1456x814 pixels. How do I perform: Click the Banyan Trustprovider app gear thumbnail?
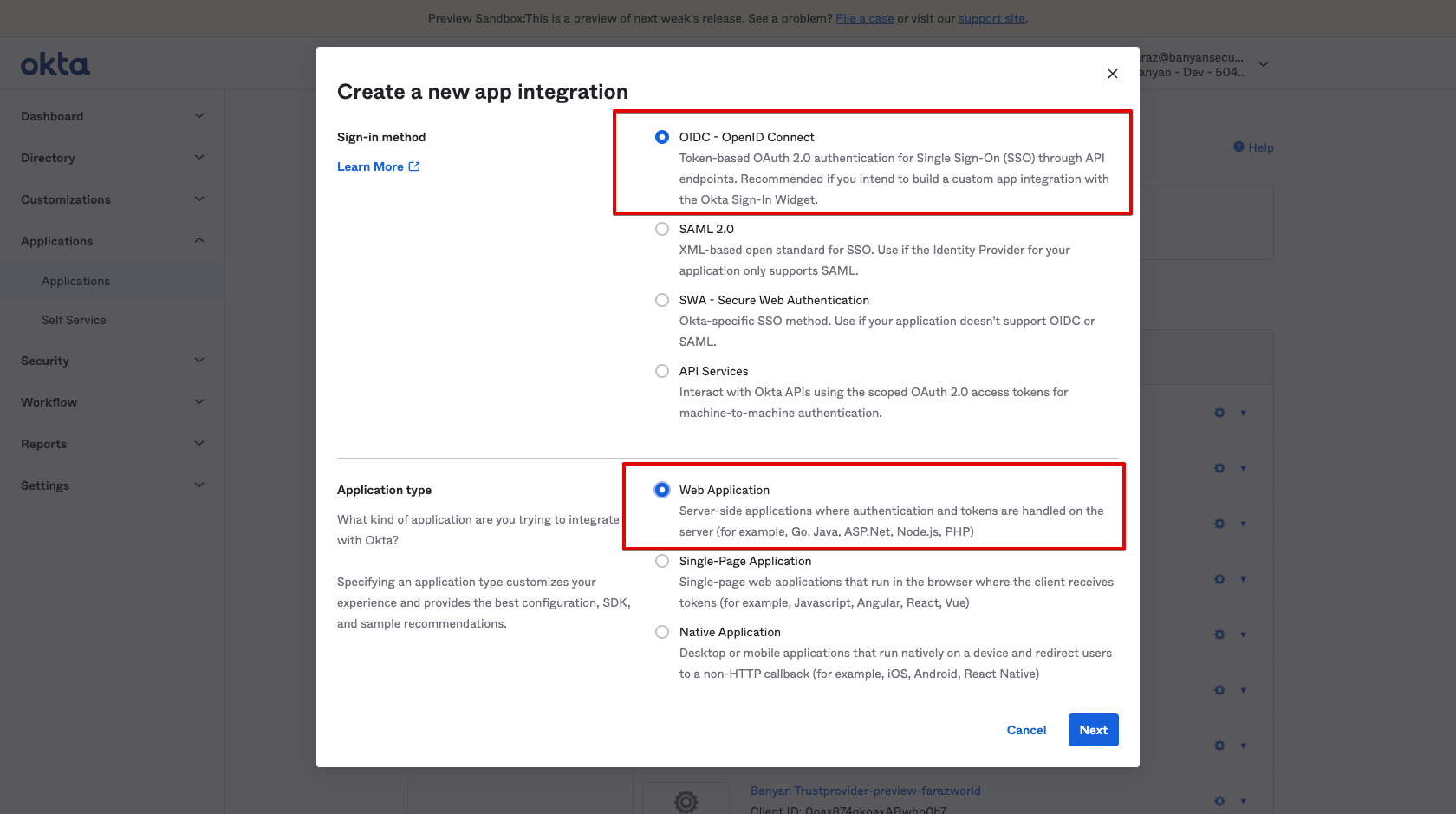coord(686,801)
